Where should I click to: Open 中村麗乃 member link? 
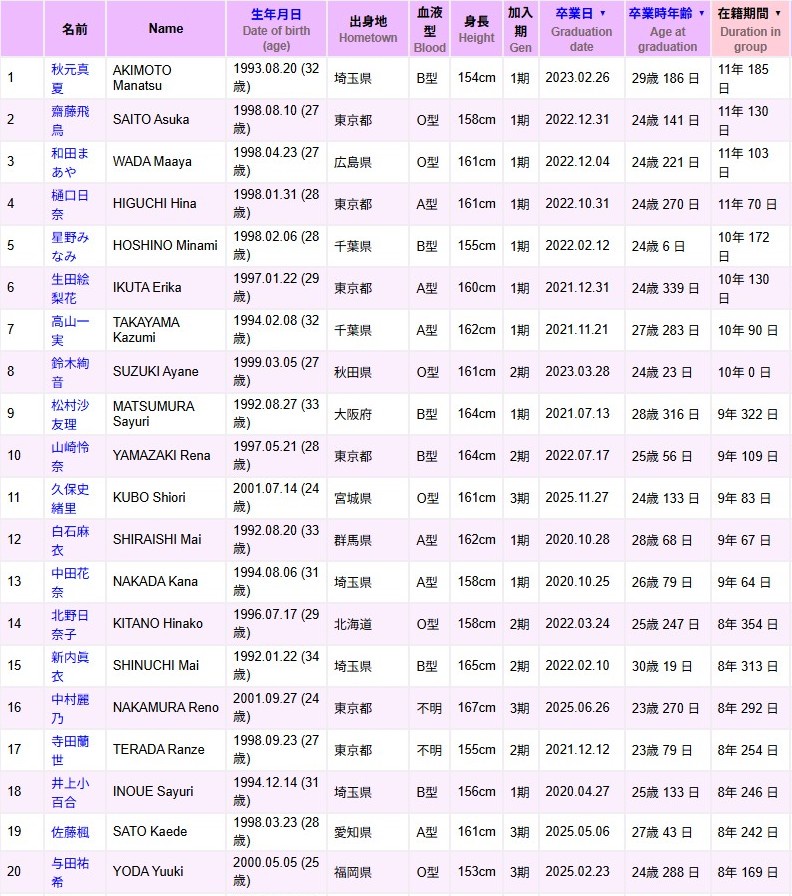pyautogui.click(x=70, y=708)
